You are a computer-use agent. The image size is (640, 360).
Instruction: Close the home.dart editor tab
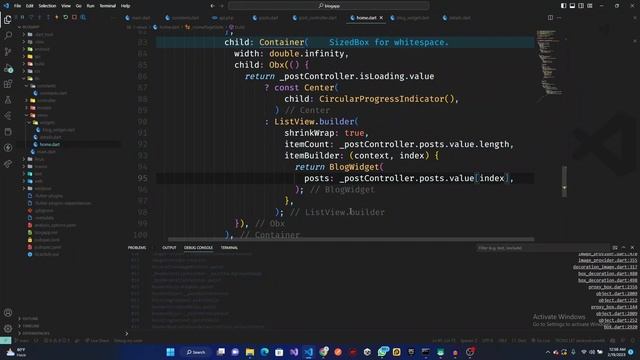(381, 18)
